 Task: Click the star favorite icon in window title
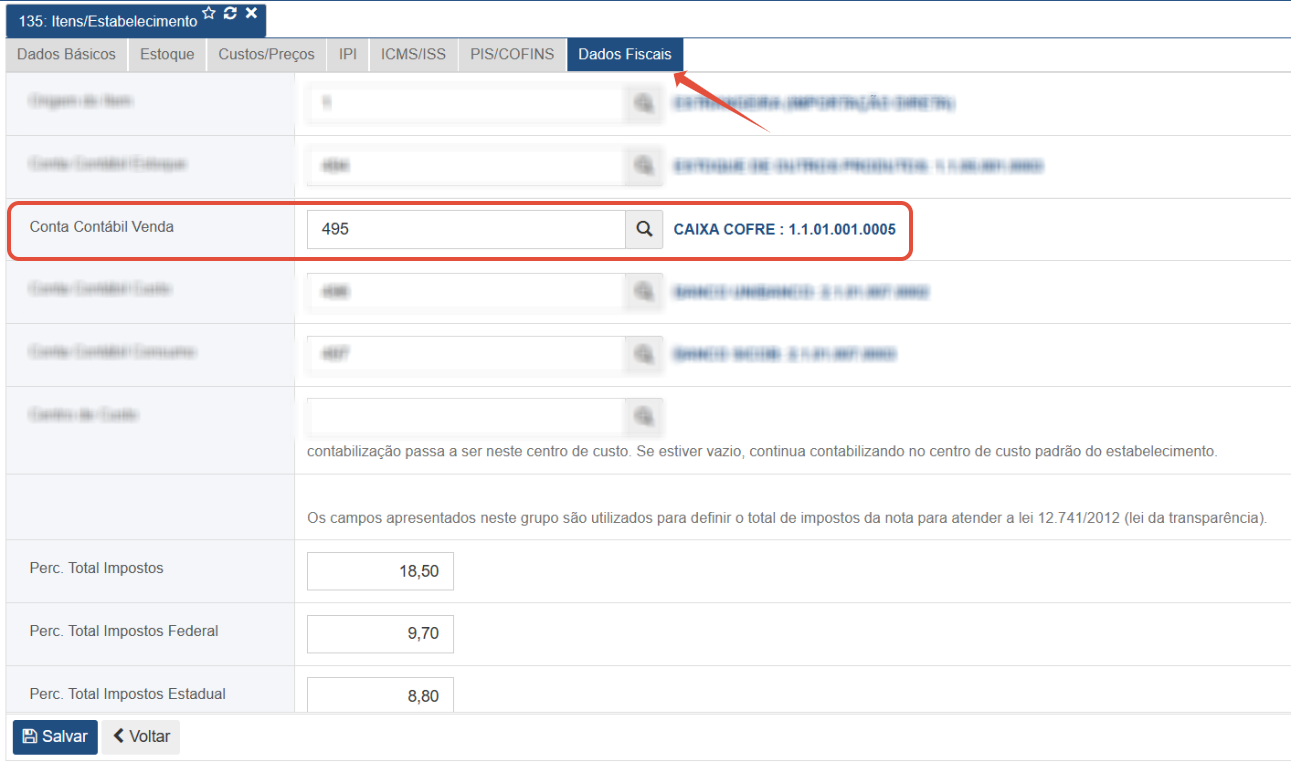(x=209, y=13)
